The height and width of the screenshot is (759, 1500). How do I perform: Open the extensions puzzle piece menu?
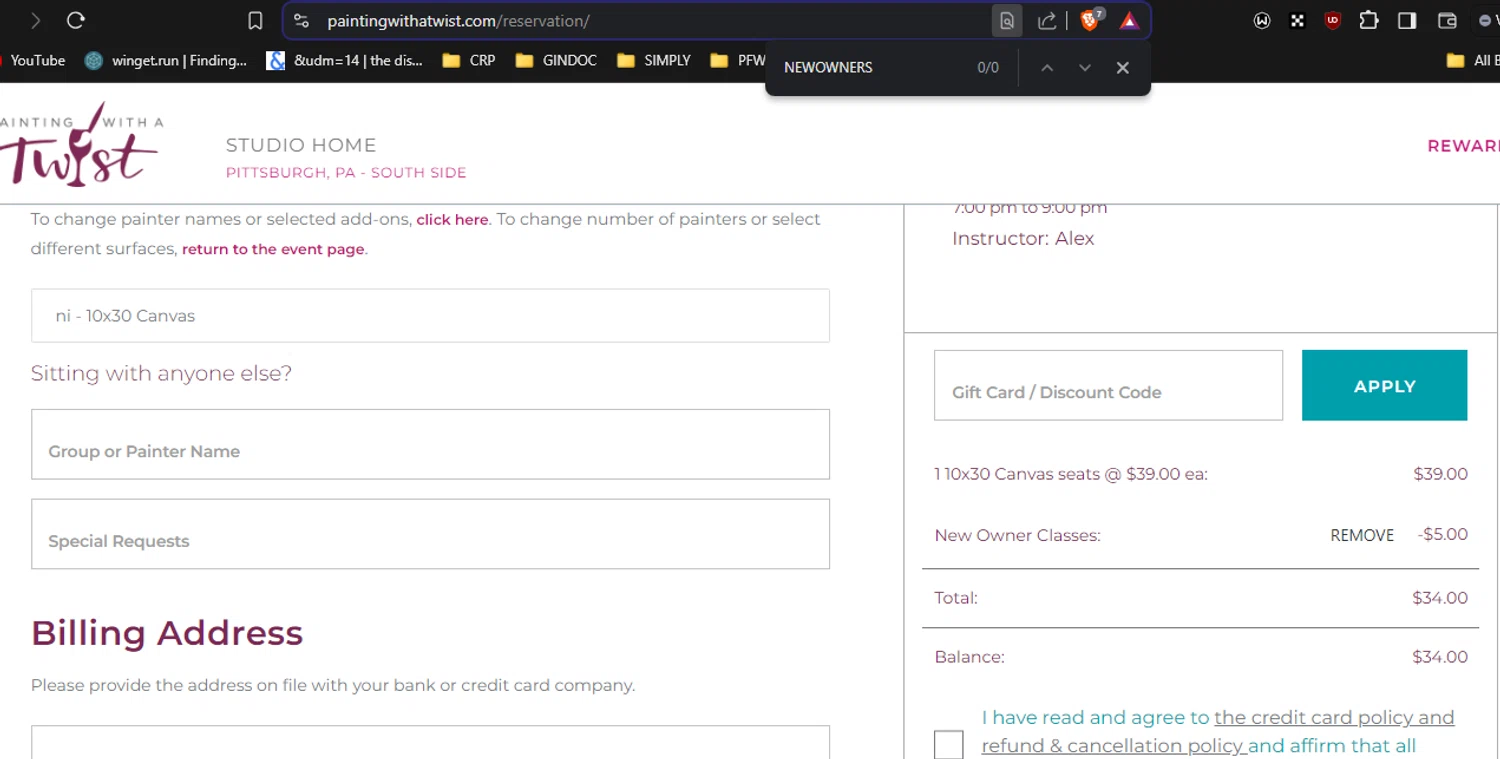(x=1368, y=20)
